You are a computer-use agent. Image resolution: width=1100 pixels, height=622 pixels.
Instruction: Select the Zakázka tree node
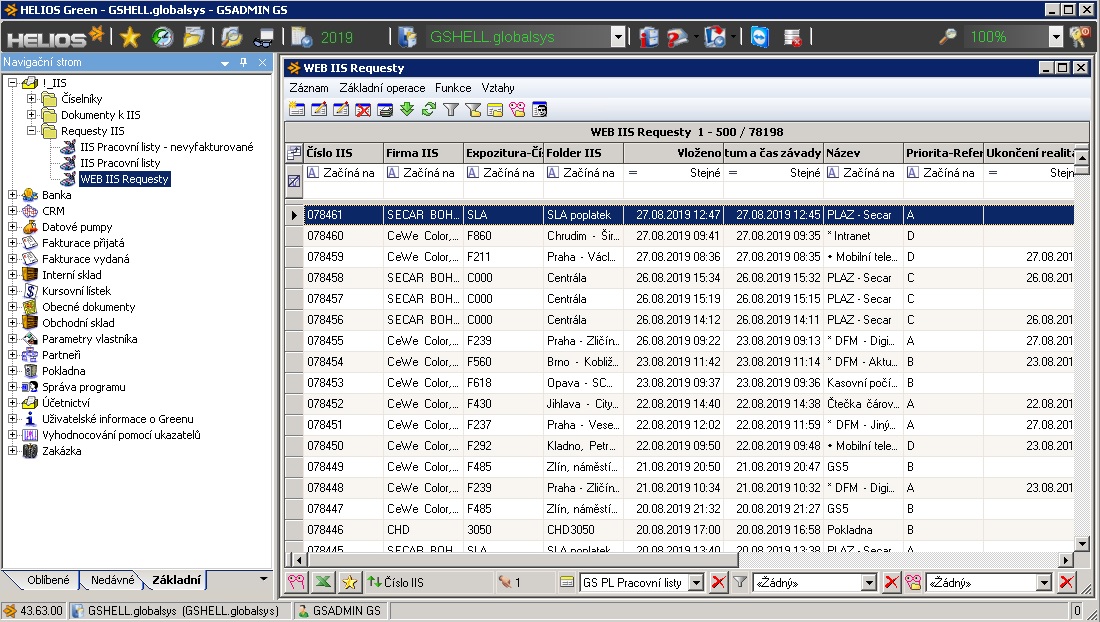coord(62,451)
